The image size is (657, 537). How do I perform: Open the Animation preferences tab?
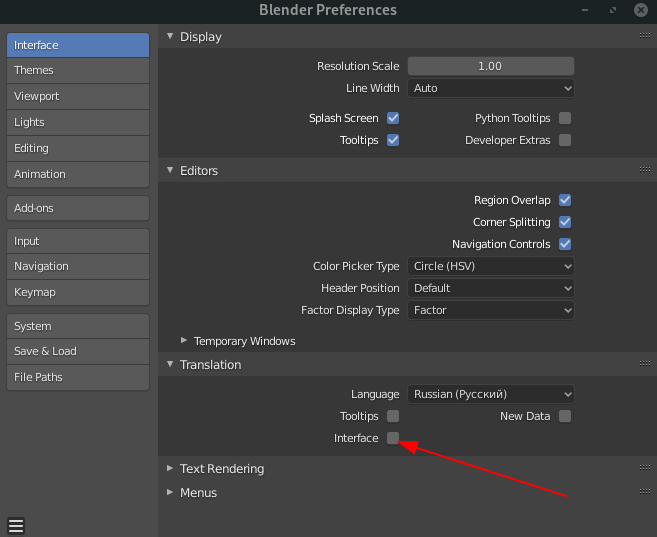(x=78, y=174)
